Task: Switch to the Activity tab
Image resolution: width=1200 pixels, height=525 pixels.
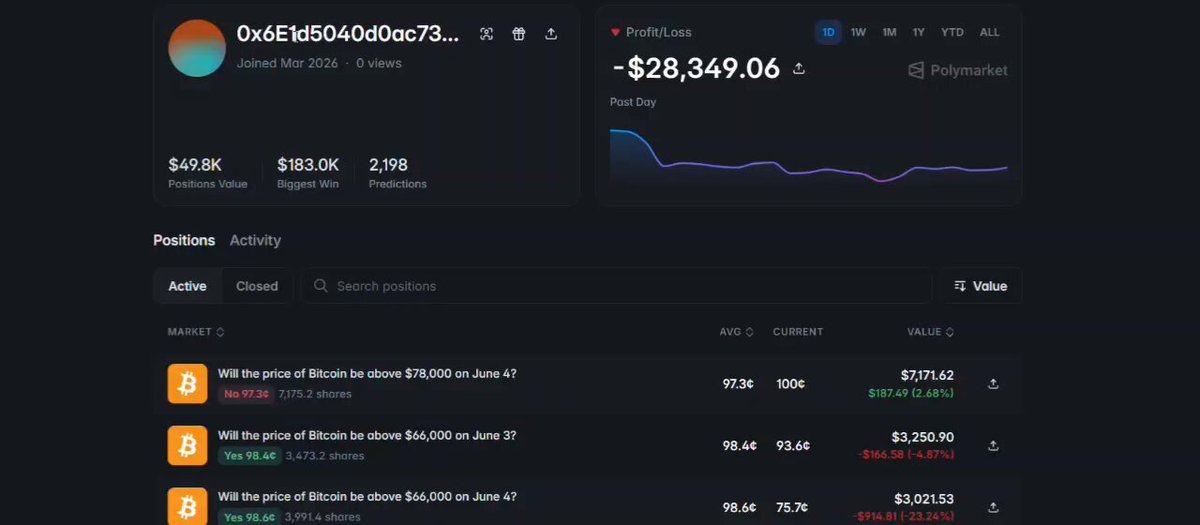Action: [255, 240]
